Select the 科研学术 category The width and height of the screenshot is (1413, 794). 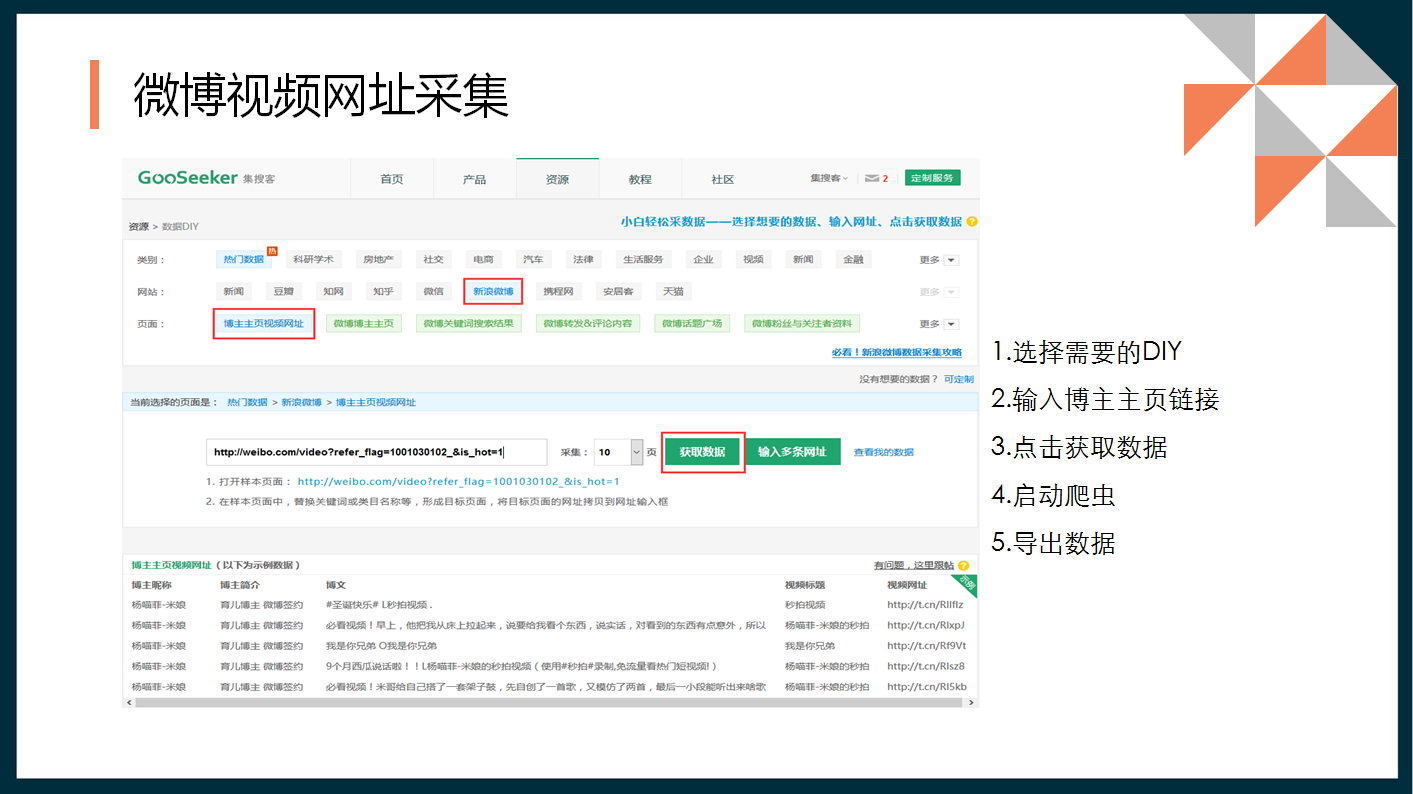(x=314, y=259)
